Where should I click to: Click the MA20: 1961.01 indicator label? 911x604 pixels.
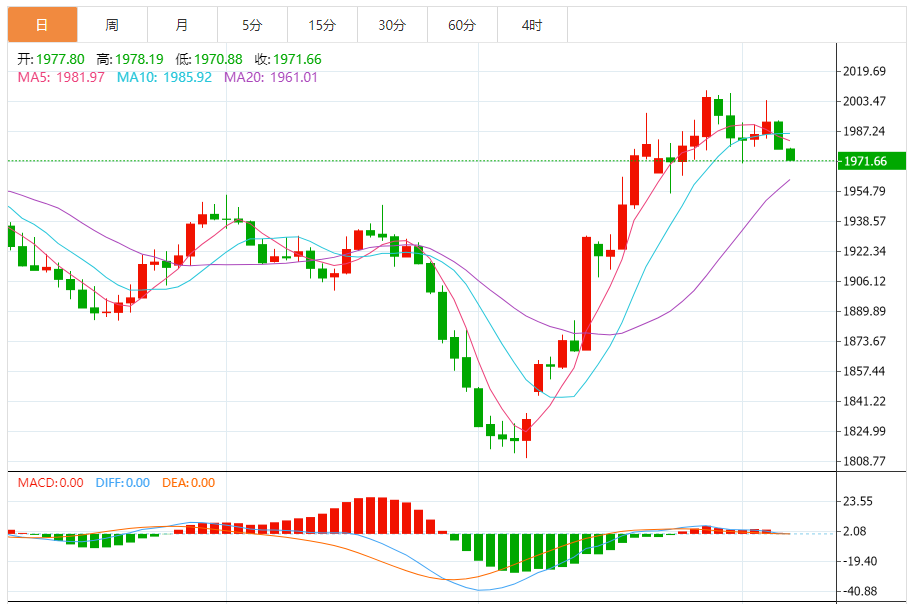[271, 77]
